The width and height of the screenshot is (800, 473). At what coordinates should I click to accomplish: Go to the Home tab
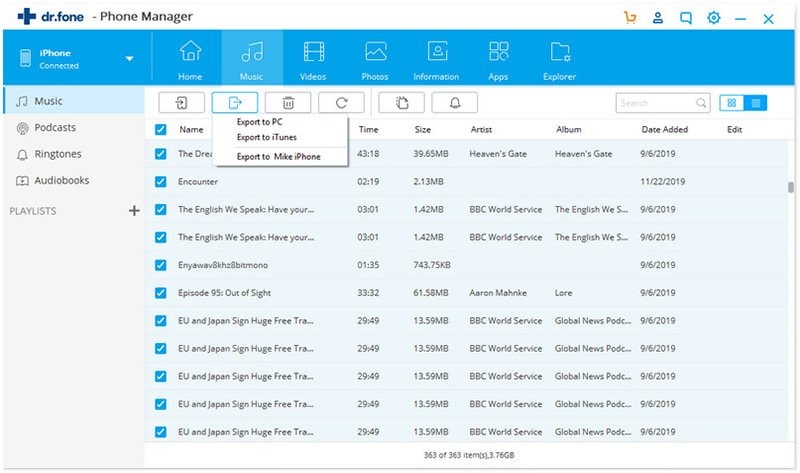point(190,58)
